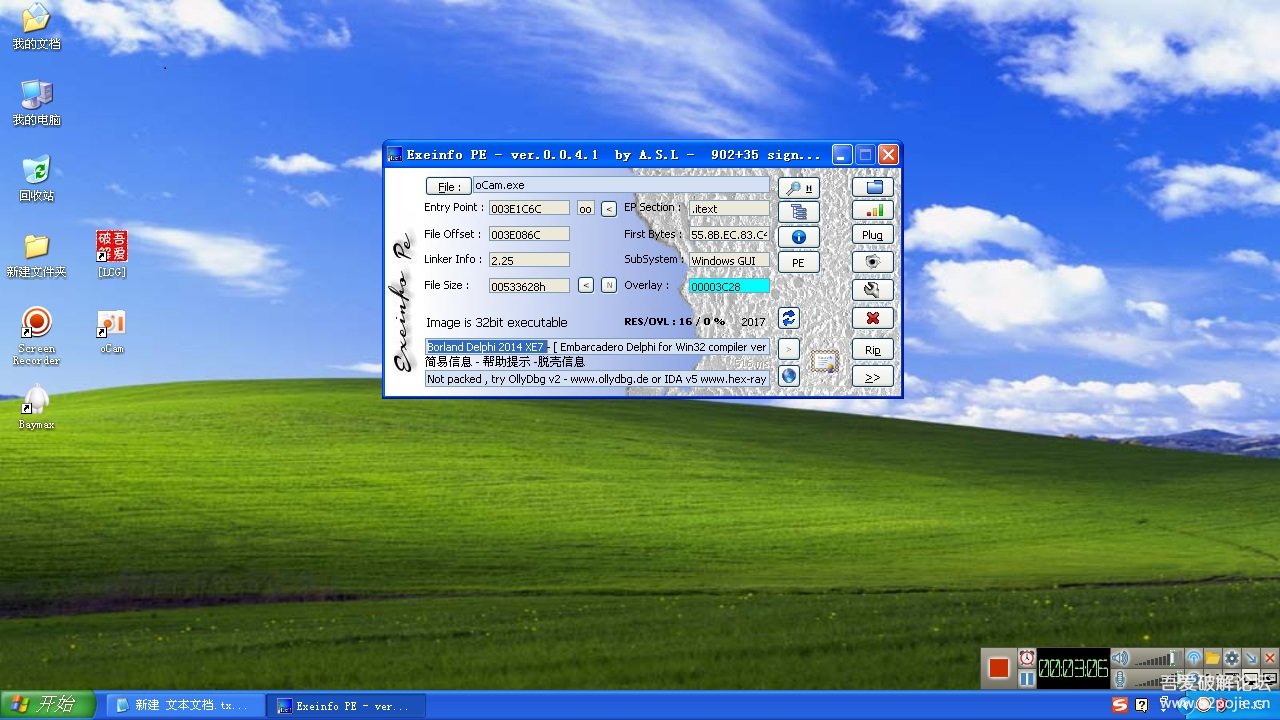The image size is (1280, 720).
Task: Select My Computer desktop icon
Action: [36, 103]
